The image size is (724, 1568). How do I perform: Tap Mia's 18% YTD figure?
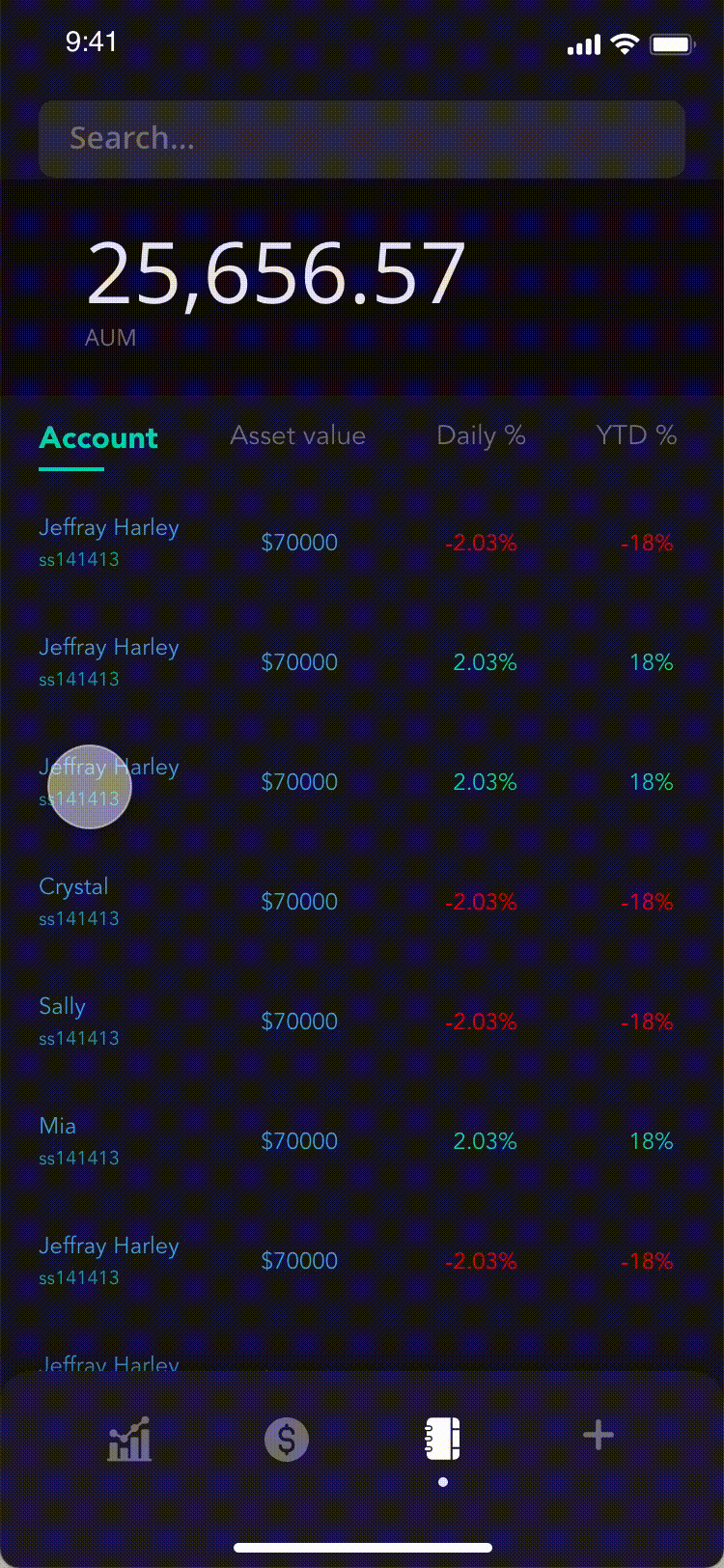[652, 1141]
